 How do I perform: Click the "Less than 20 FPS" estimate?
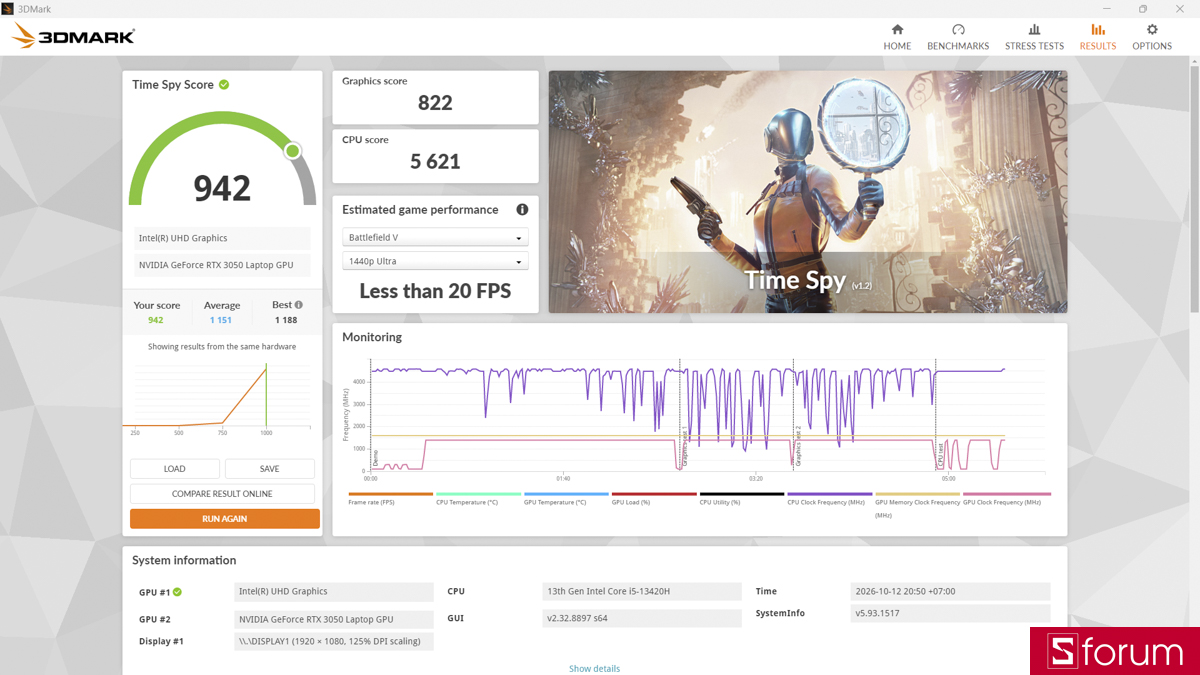point(435,291)
